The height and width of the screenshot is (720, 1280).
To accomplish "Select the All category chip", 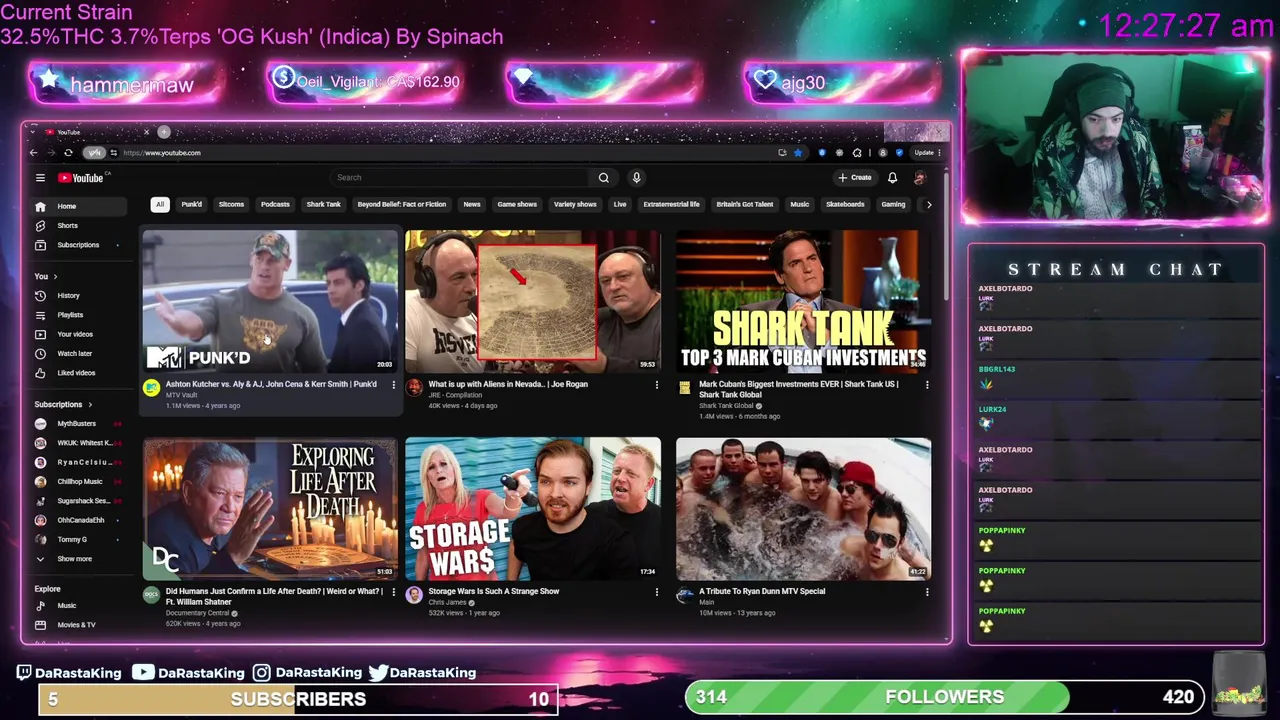I will [x=159, y=204].
